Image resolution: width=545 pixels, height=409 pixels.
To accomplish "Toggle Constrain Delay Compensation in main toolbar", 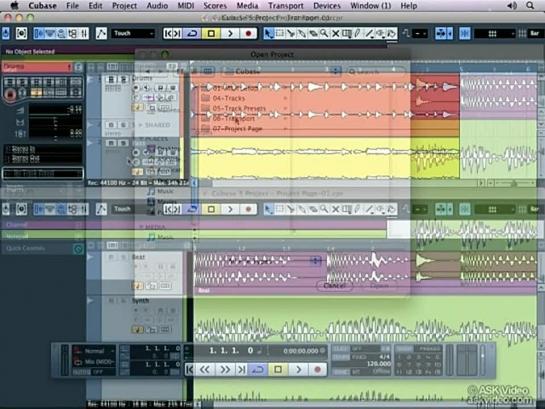I will [x=21, y=33].
